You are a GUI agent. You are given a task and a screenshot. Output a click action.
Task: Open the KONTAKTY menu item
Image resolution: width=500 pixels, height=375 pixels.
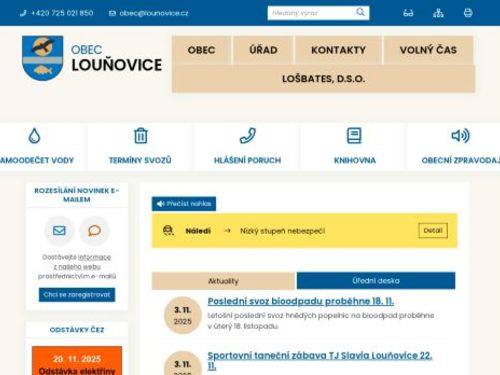[338, 50]
